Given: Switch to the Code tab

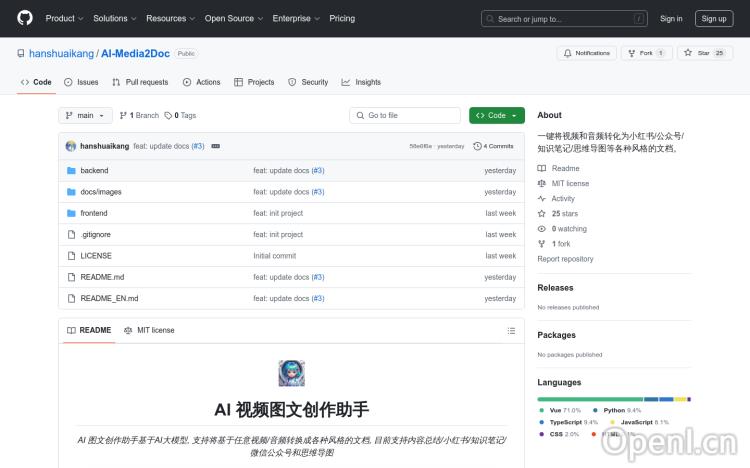Looking at the screenshot, I should coord(36,82).
